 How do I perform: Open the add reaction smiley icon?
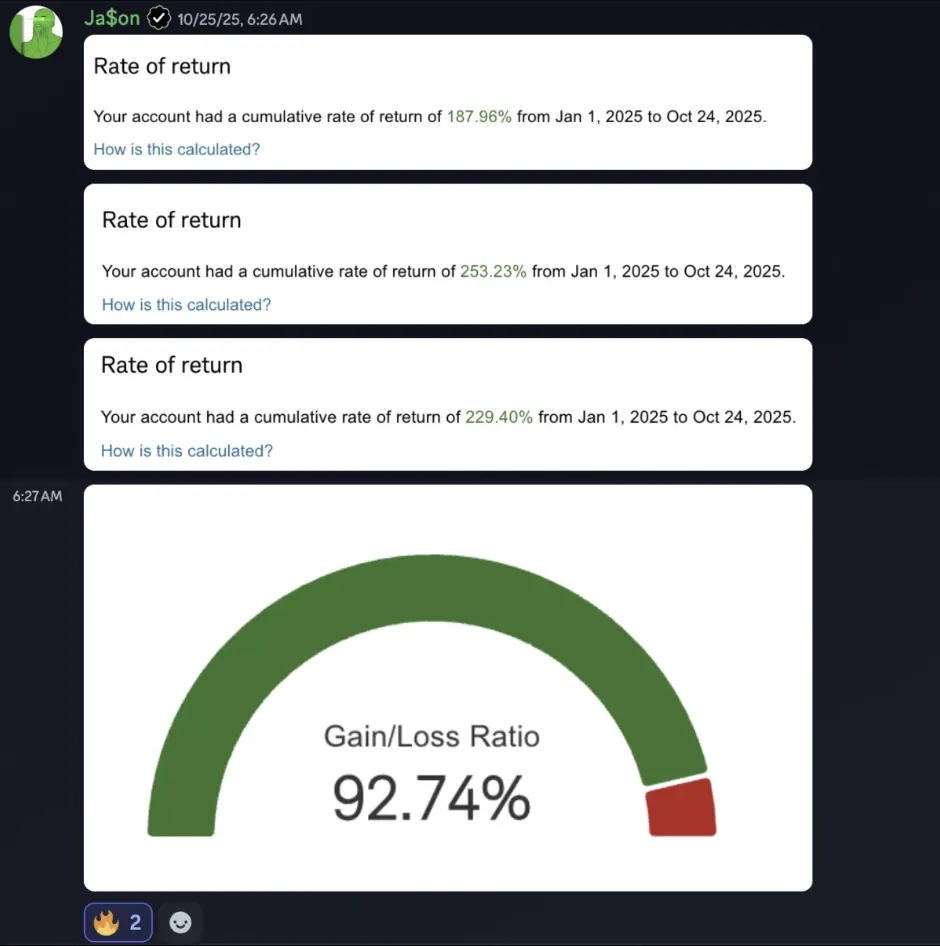(x=180, y=922)
